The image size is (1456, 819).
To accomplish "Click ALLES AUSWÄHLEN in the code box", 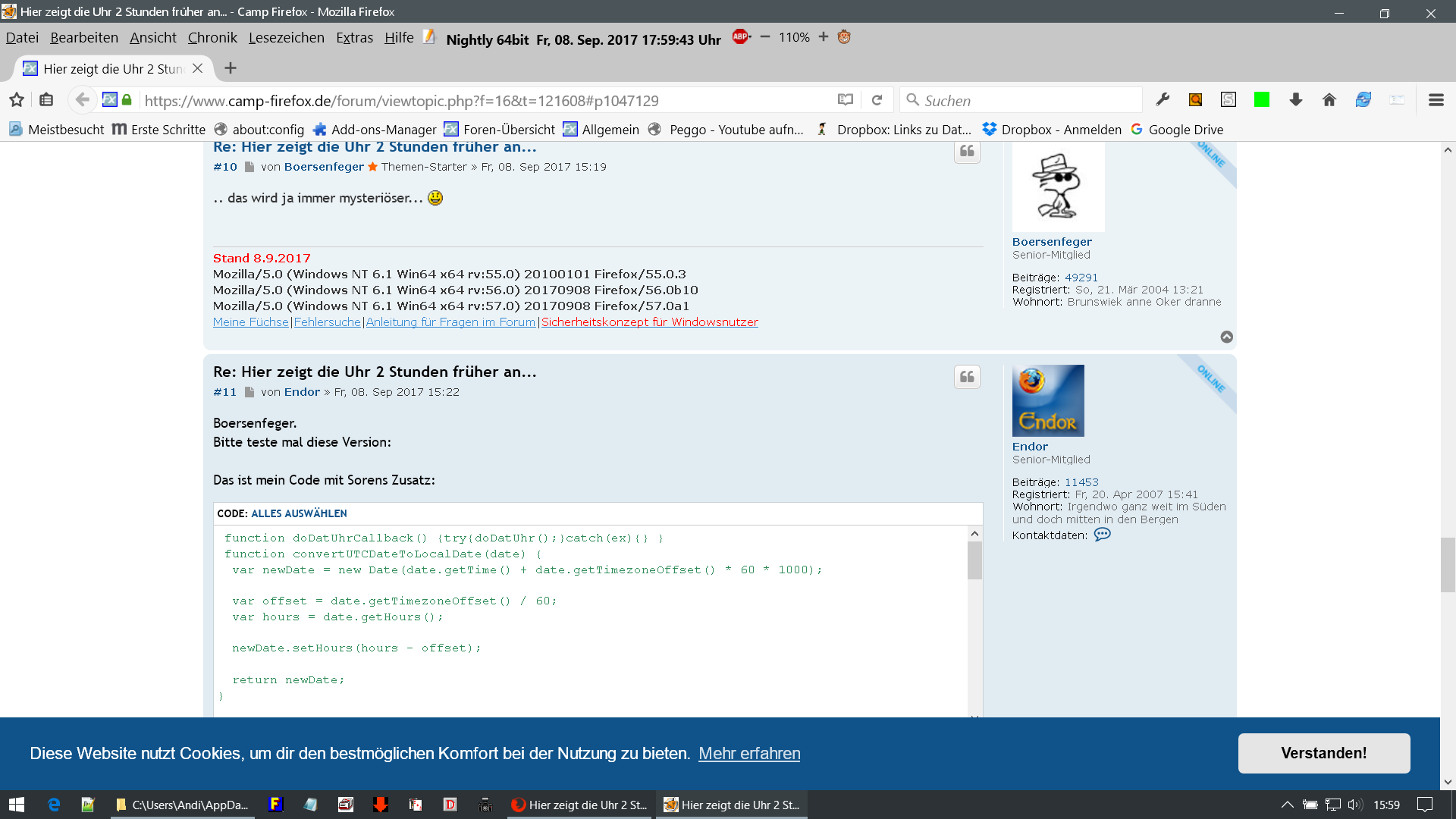I will [299, 513].
